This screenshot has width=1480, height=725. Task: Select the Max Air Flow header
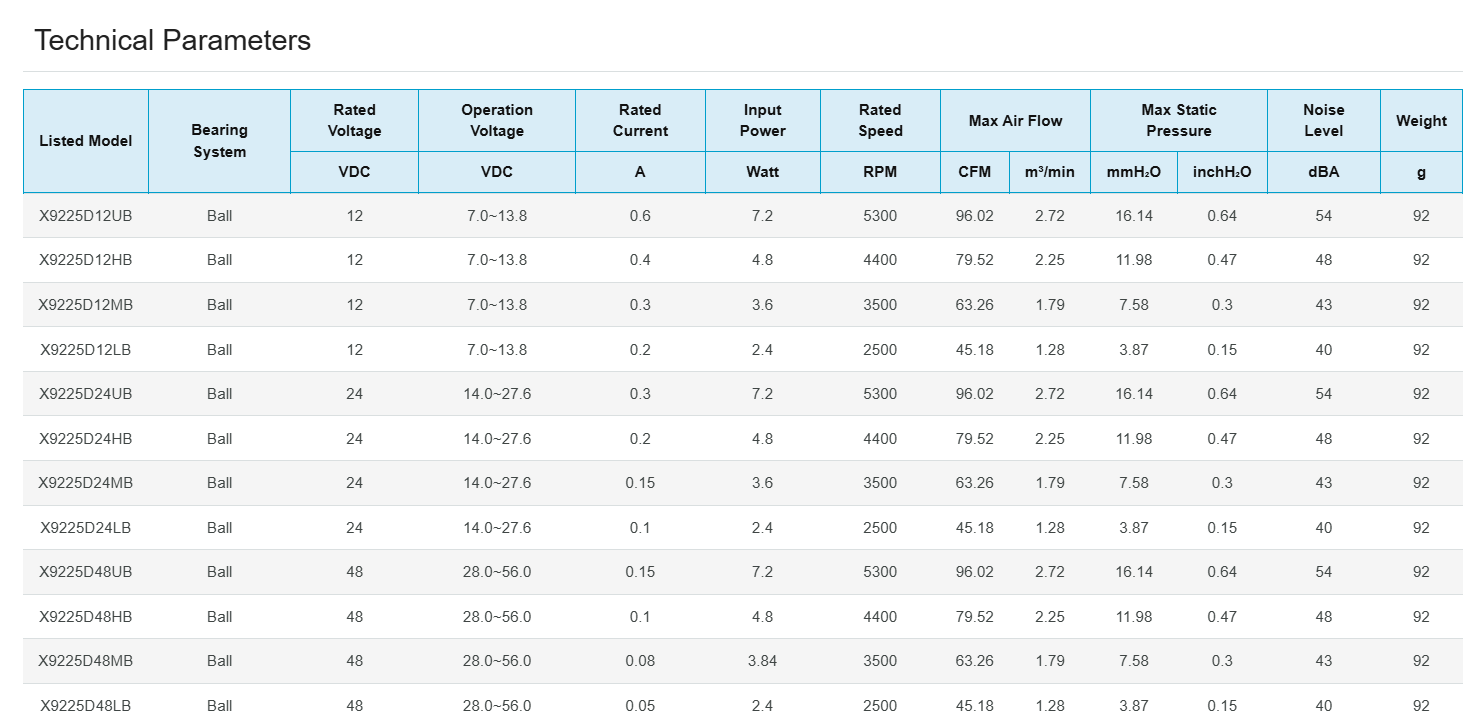pyautogui.click(x=1015, y=121)
